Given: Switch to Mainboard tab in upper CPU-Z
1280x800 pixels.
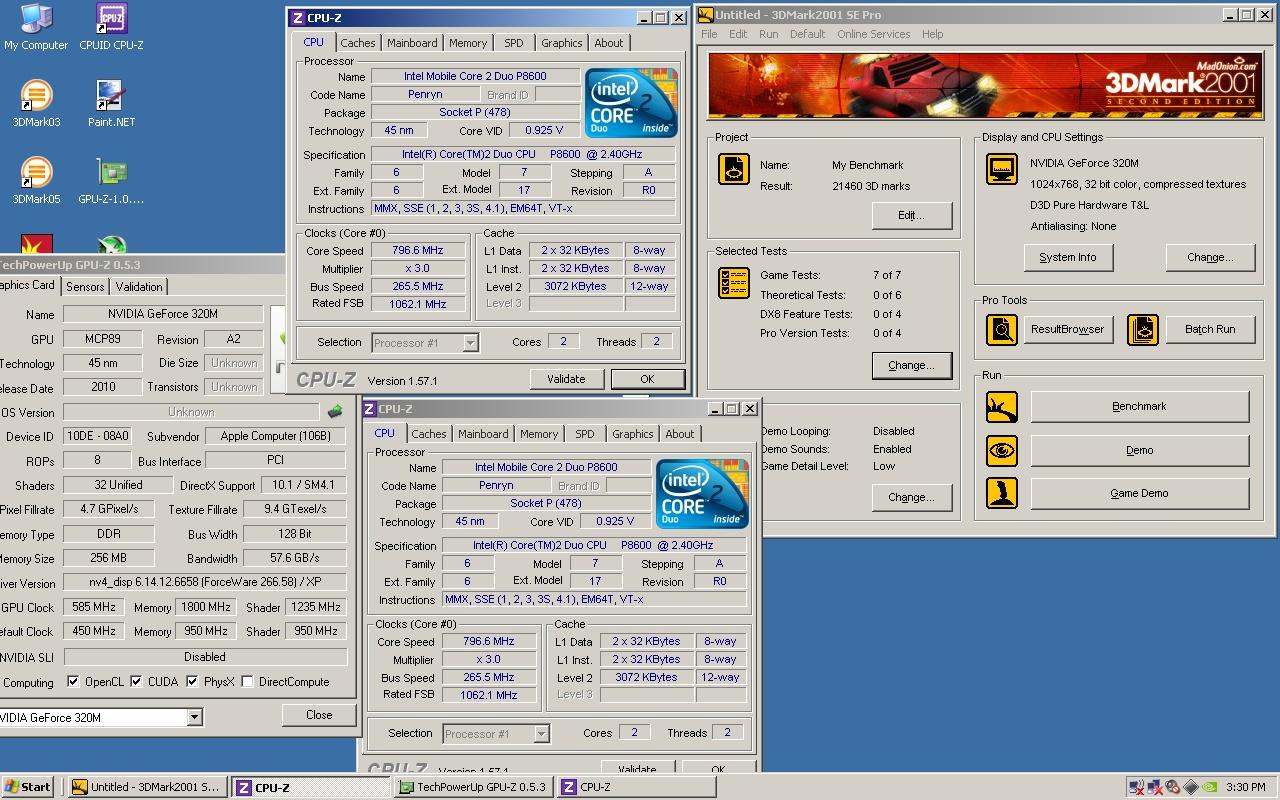Looking at the screenshot, I should tap(412, 43).
